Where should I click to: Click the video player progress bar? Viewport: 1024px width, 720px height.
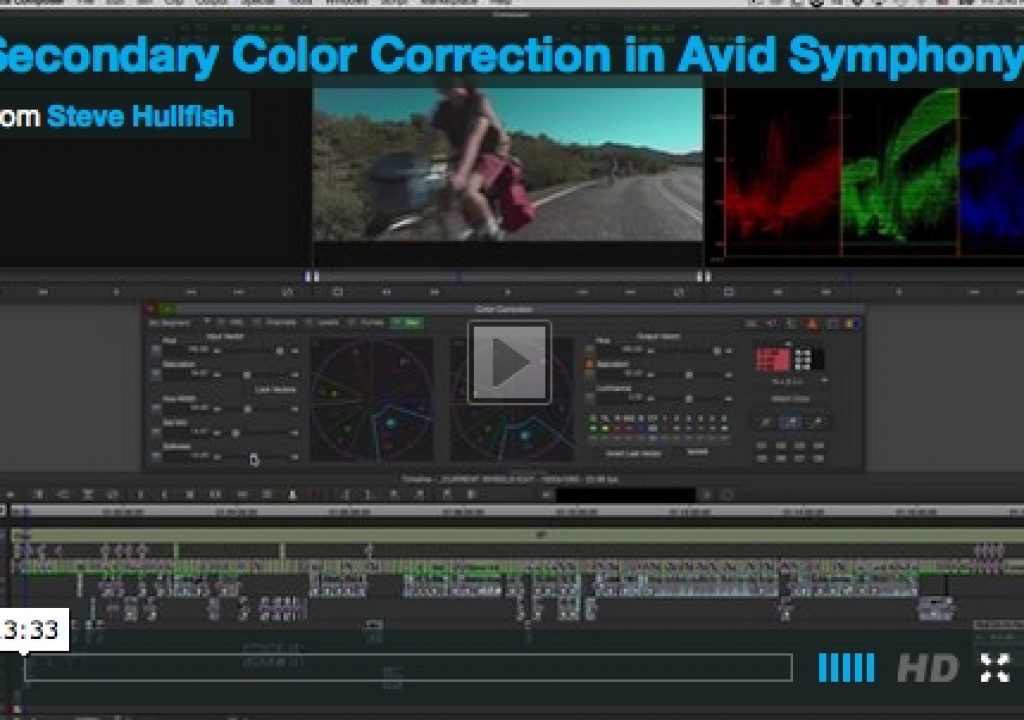(x=408, y=667)
